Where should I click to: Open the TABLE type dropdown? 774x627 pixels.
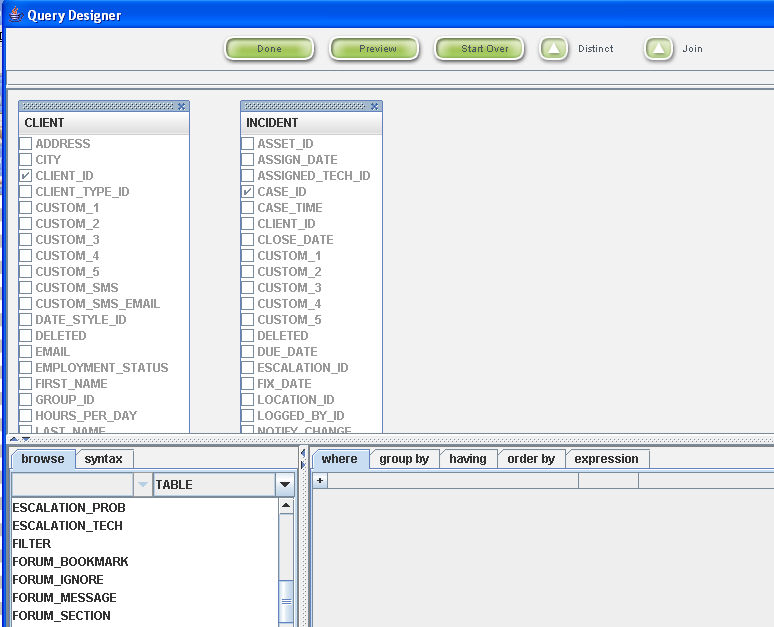285,485
